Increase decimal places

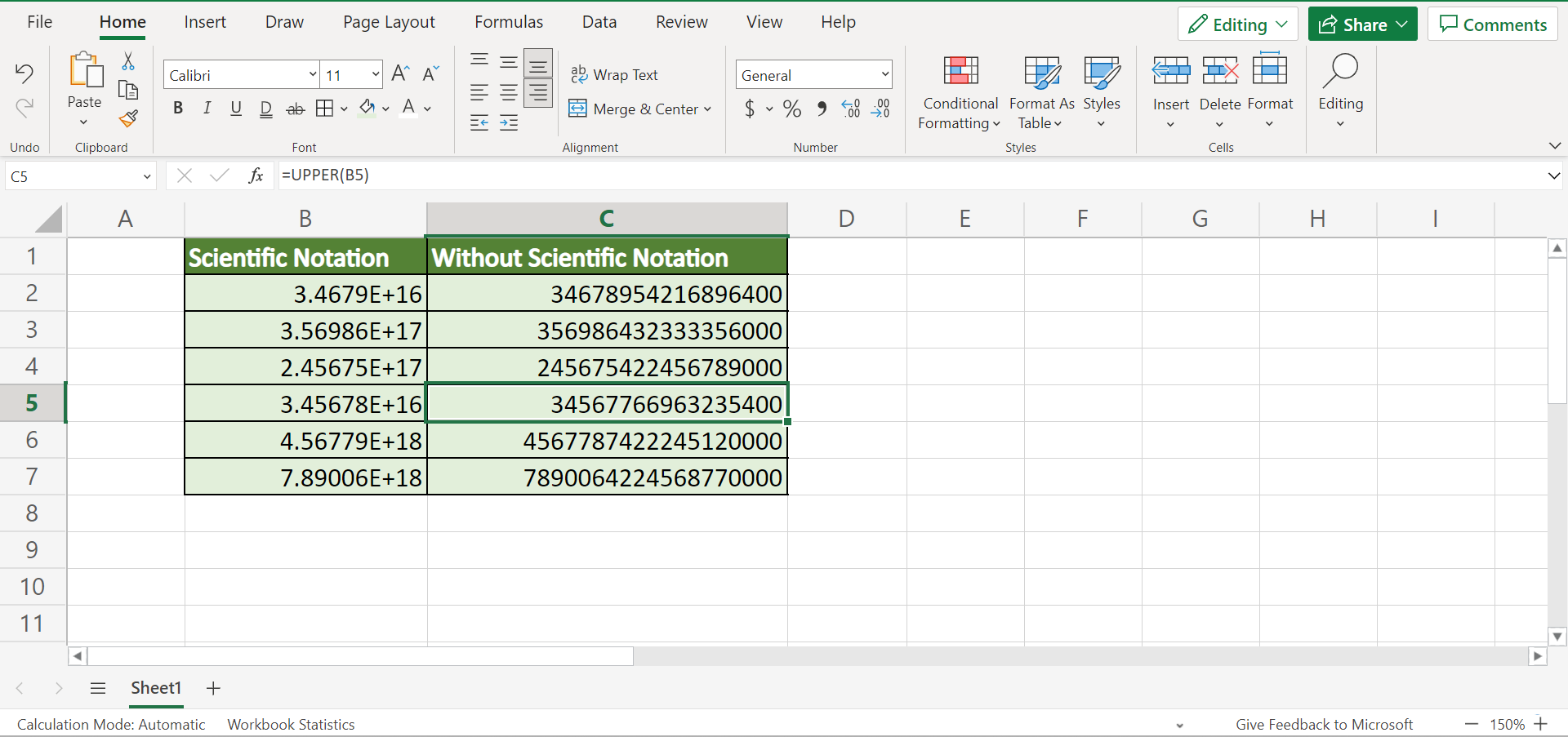[x=851, y=109]
